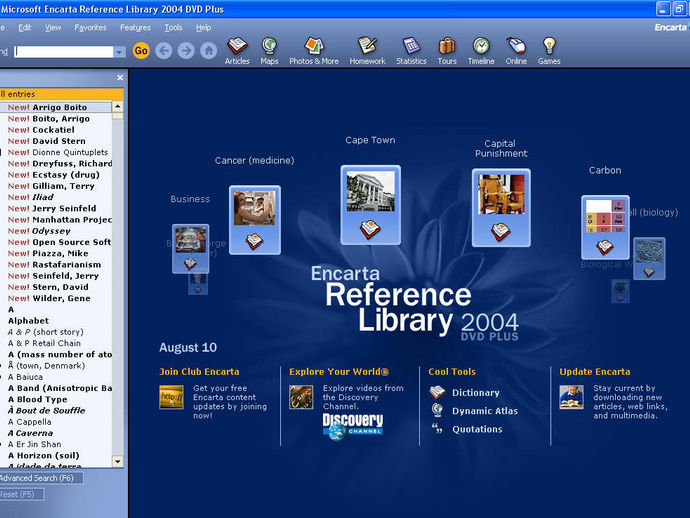This screenshot has height=518, width=690.
Task: Open the Quotations tool
Action: click(477, 429)
